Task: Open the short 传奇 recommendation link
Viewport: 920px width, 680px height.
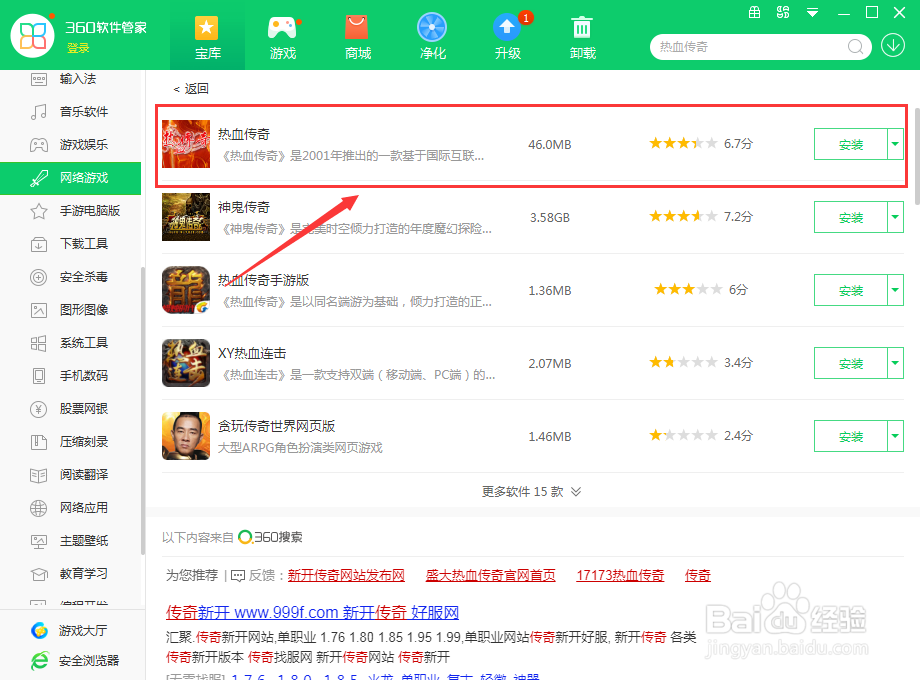Action: point(698,576)
